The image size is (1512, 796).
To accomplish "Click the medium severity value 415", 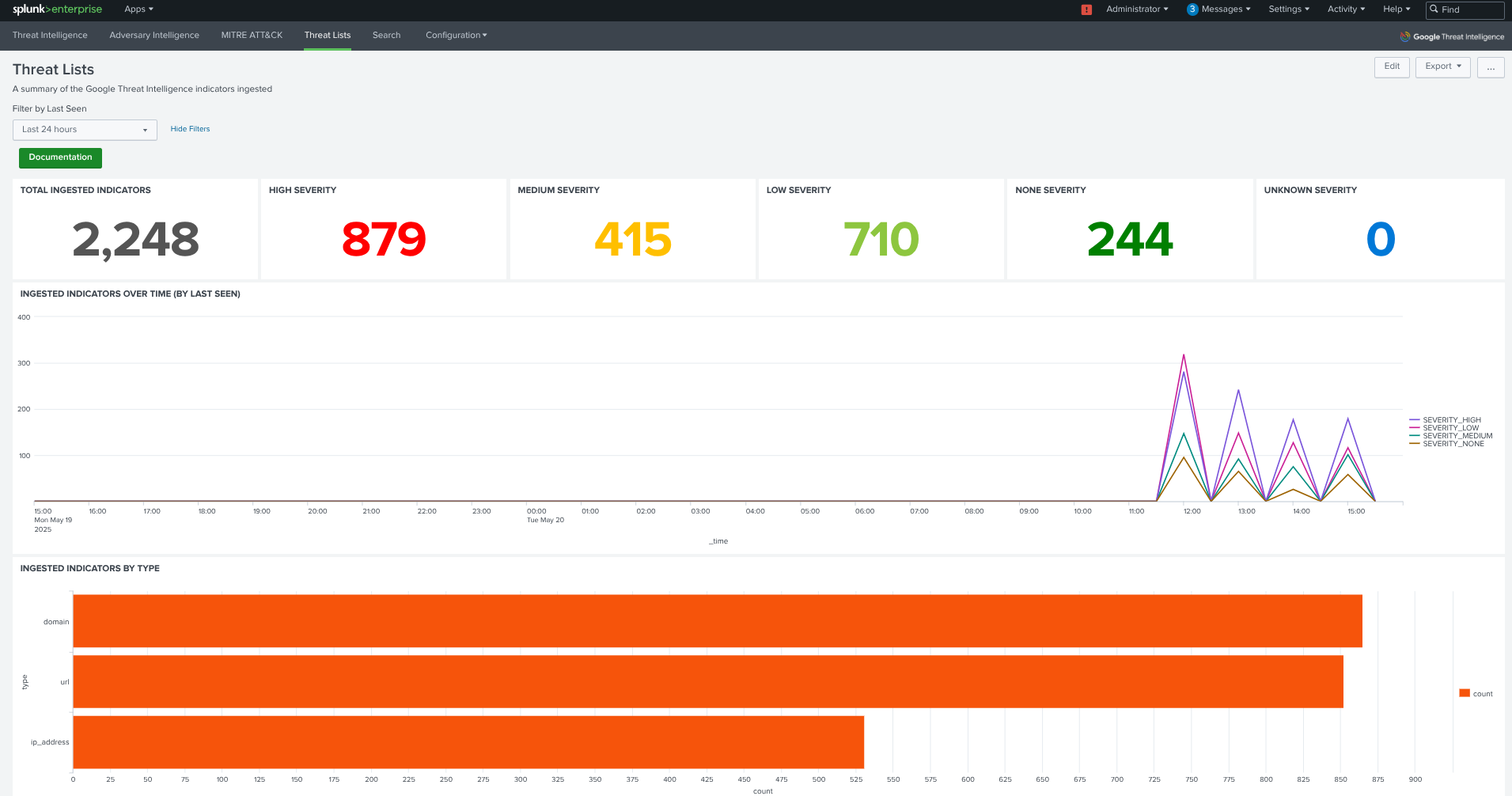I will (633, 240).
